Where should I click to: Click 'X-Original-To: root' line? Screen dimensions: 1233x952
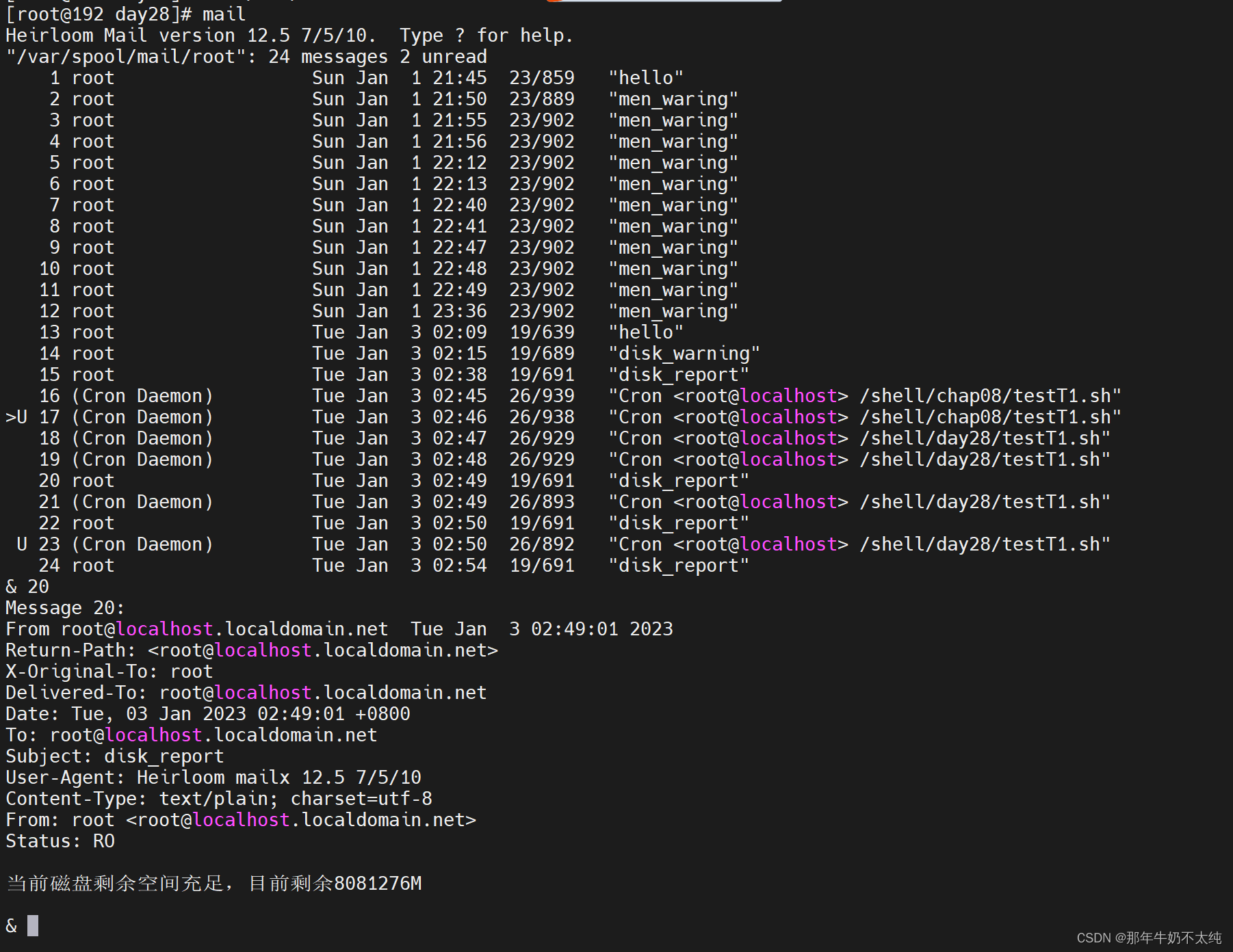click(x=109, y=672)
